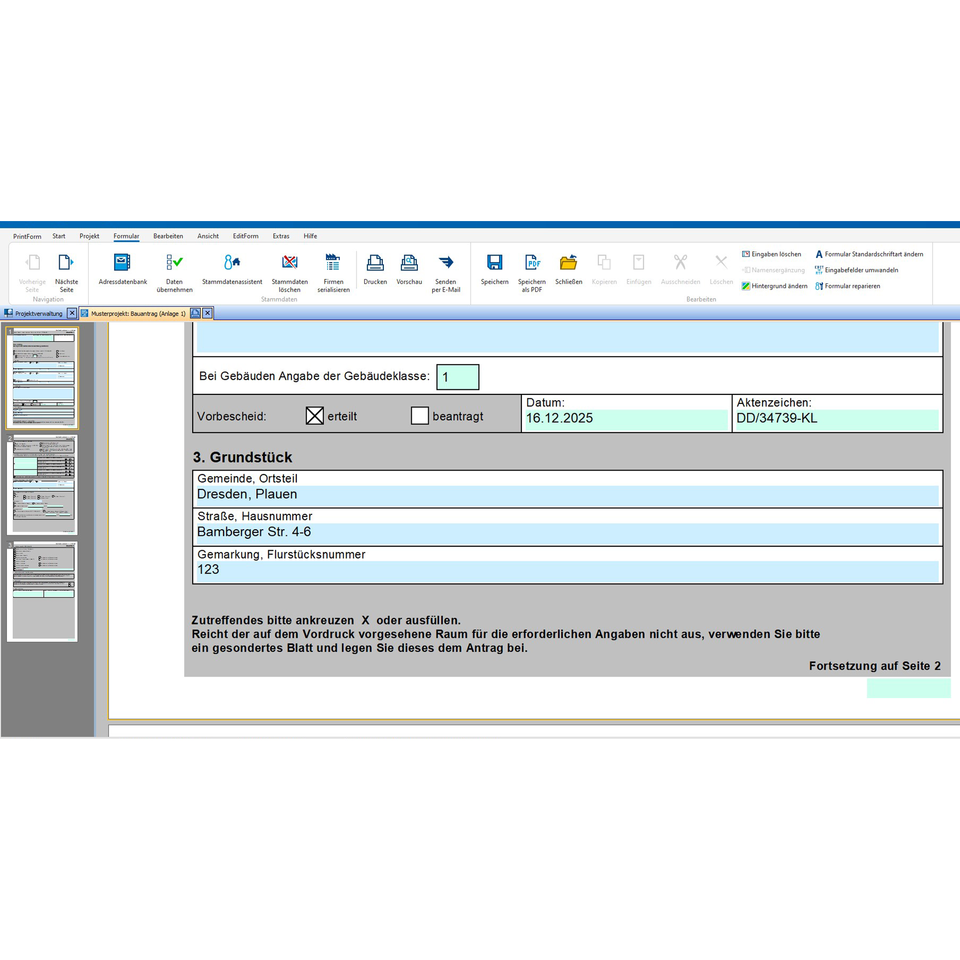Send form per E-Mail
960x960 pixels.
click(446, 273)
